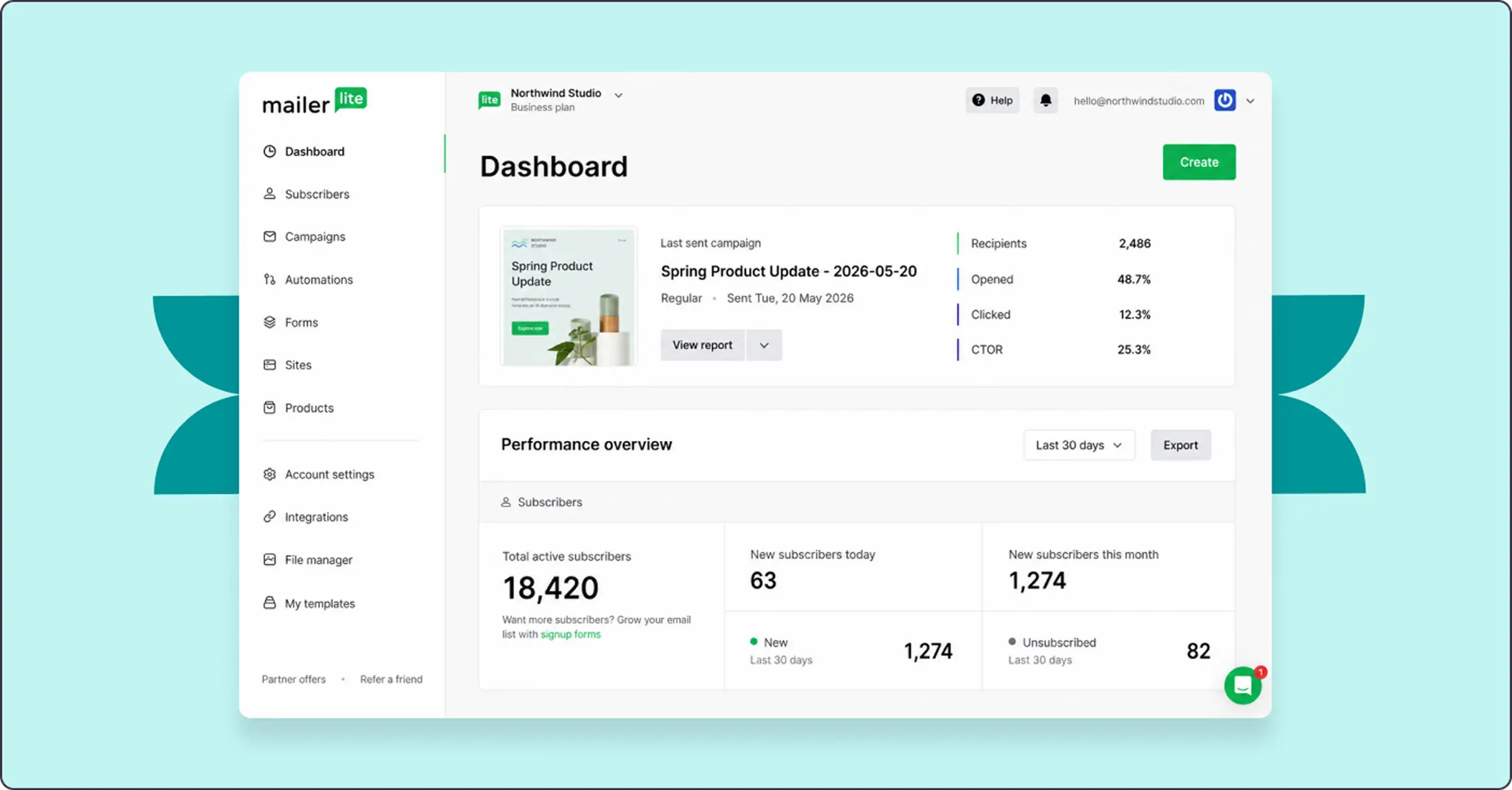Click the File manager image icon
The height and width of the screenshot is (790, 1512).
click(270, 559)
